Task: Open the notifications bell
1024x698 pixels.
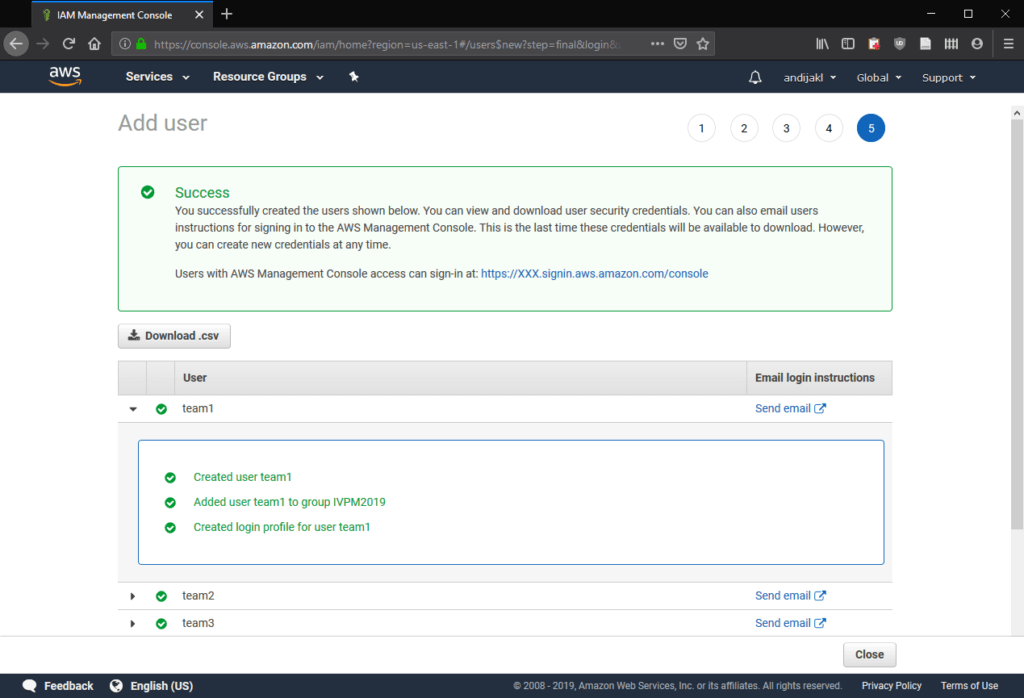Action: click(755, 77)
